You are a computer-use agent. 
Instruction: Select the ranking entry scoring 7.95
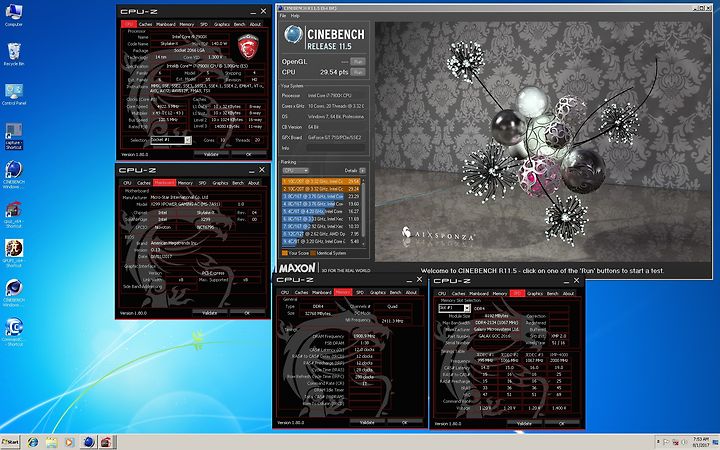[x=321, y=234]
